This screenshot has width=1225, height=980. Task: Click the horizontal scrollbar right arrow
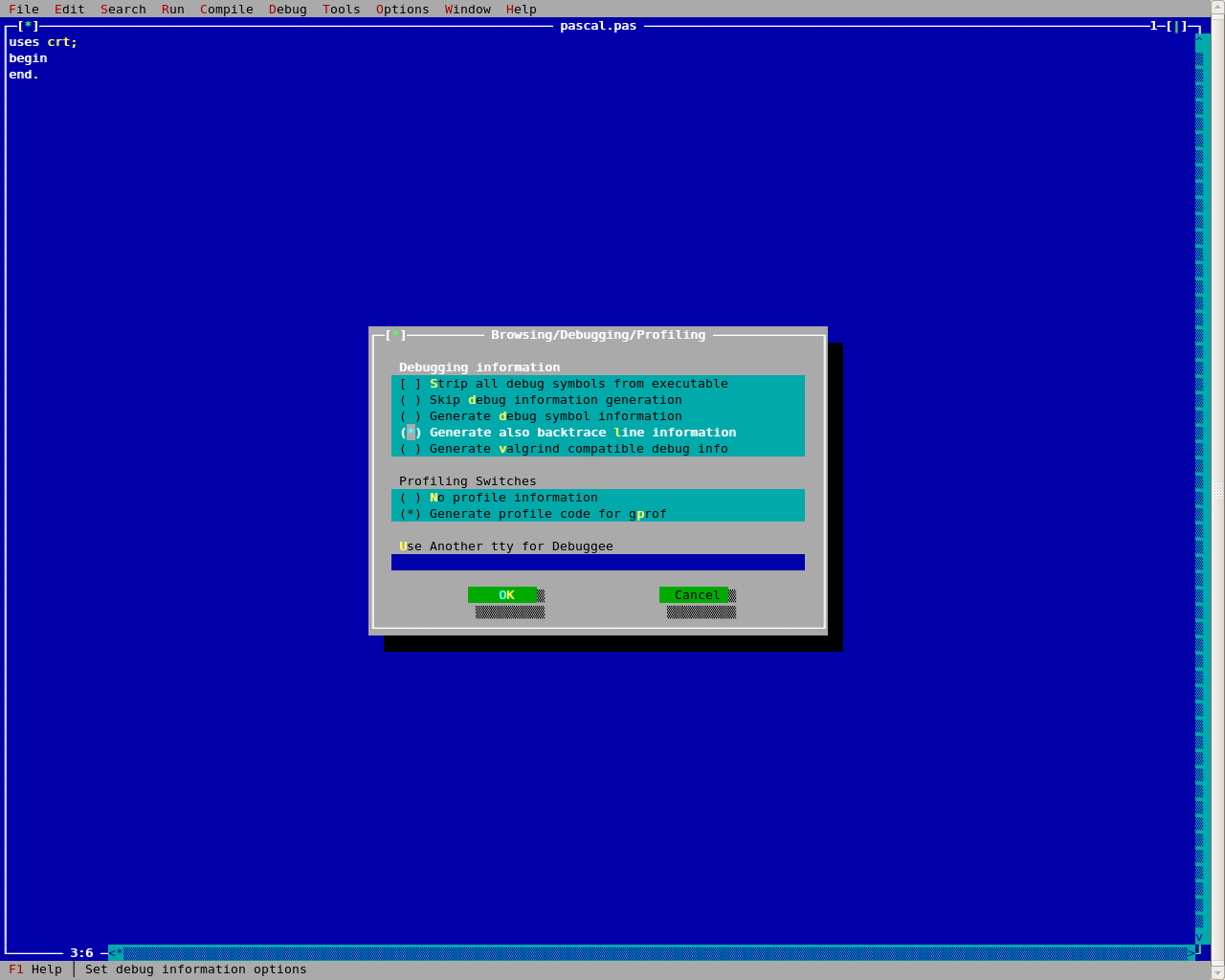click(1192, 952)
